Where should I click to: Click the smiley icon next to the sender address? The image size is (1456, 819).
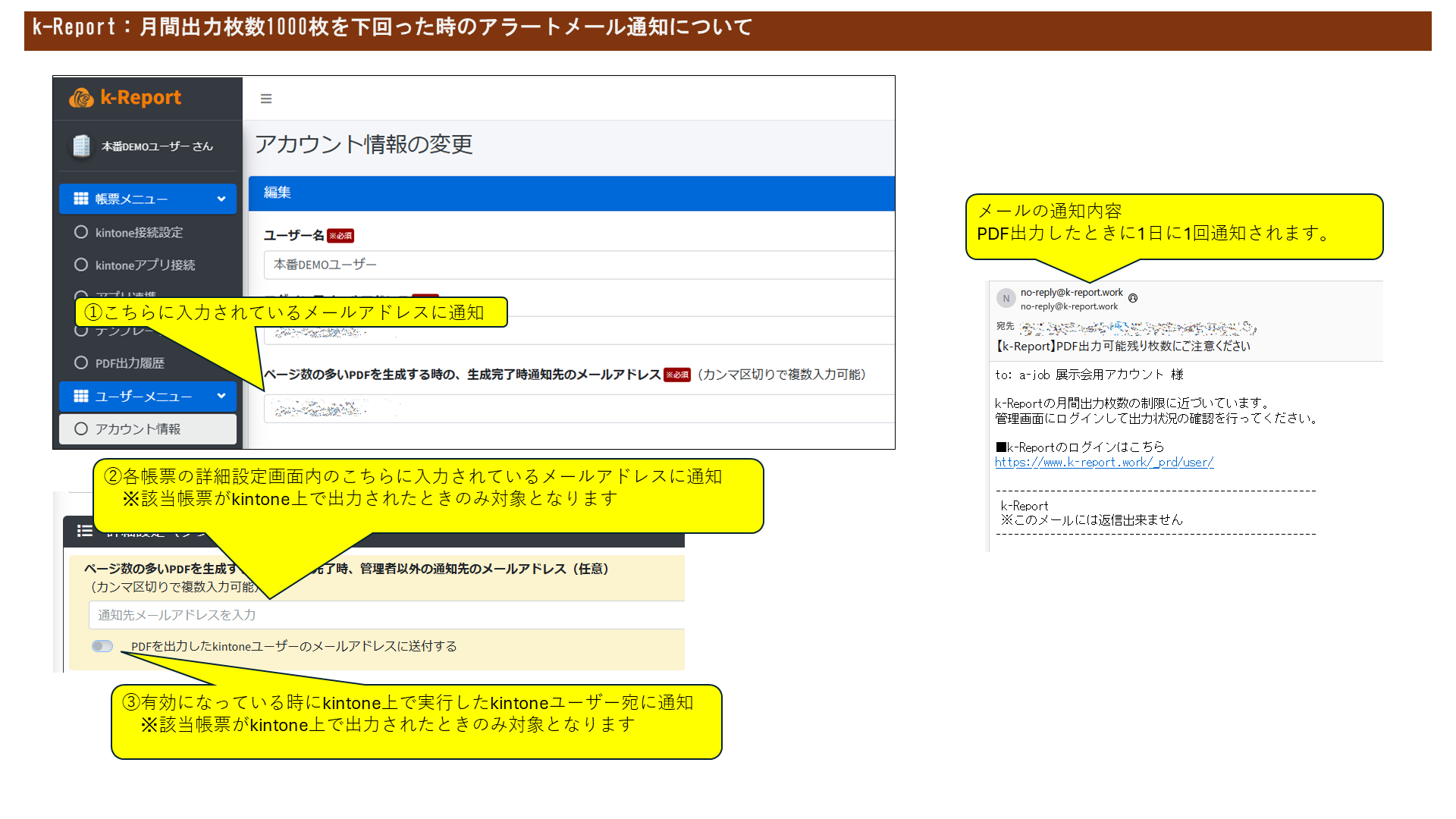[x=1133, y=299]
